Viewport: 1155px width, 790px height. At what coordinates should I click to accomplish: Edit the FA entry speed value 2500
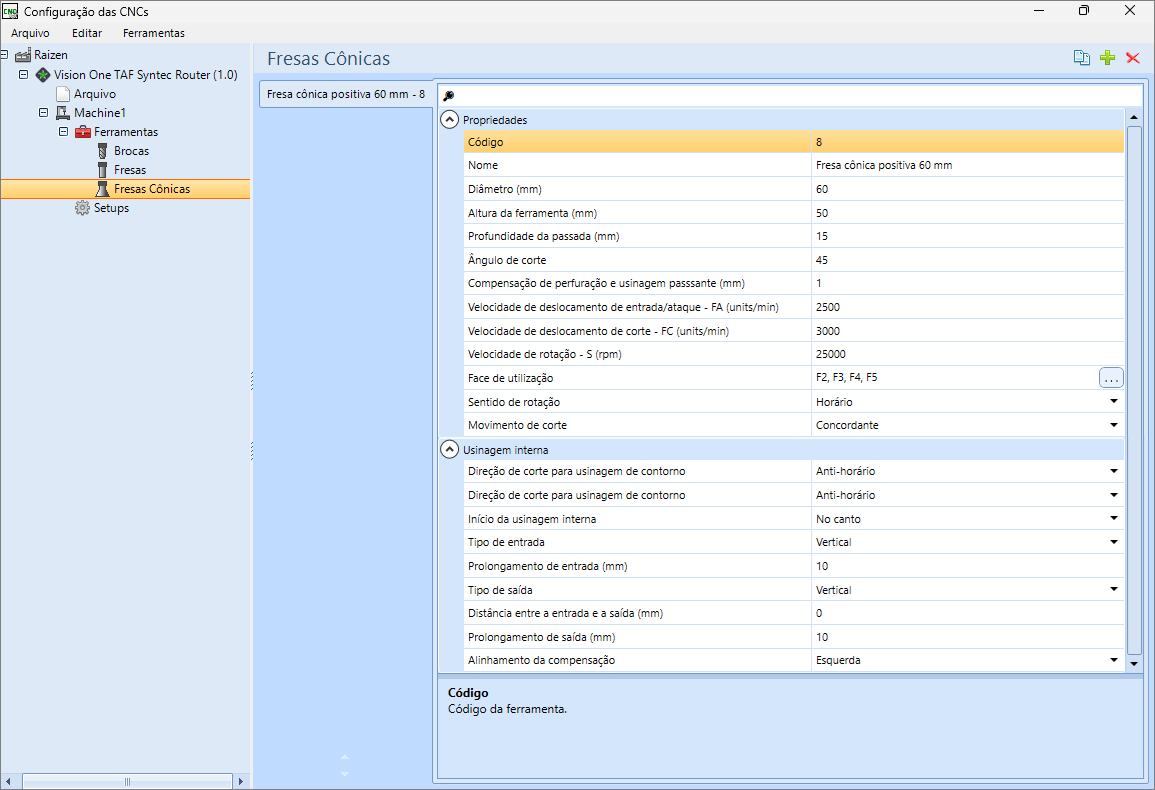(968, 307)
